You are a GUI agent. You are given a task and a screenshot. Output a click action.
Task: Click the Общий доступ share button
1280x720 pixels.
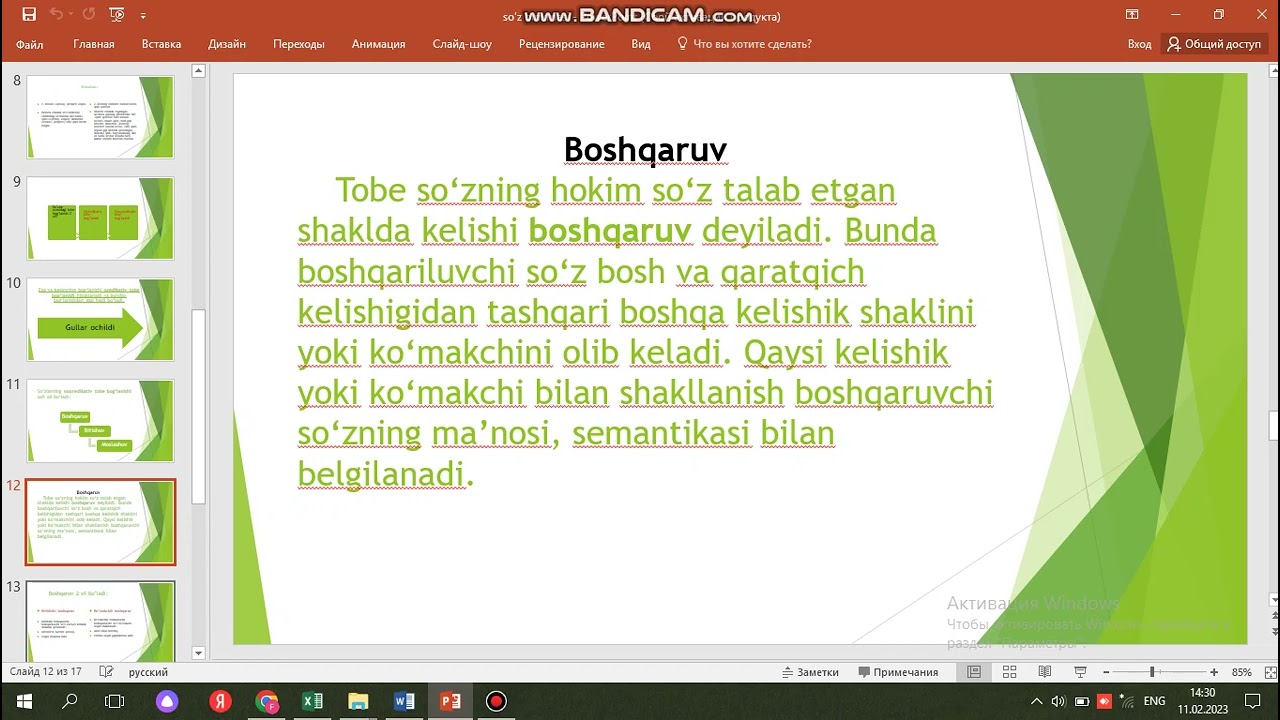click(1214, 44)
